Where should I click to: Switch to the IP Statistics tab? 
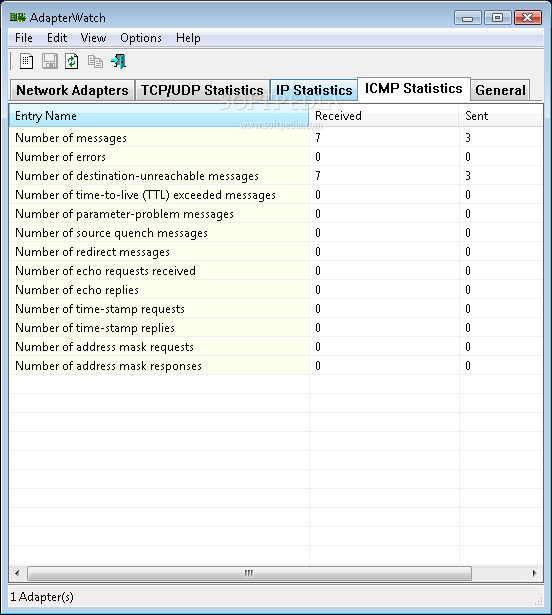coord(314,90)
